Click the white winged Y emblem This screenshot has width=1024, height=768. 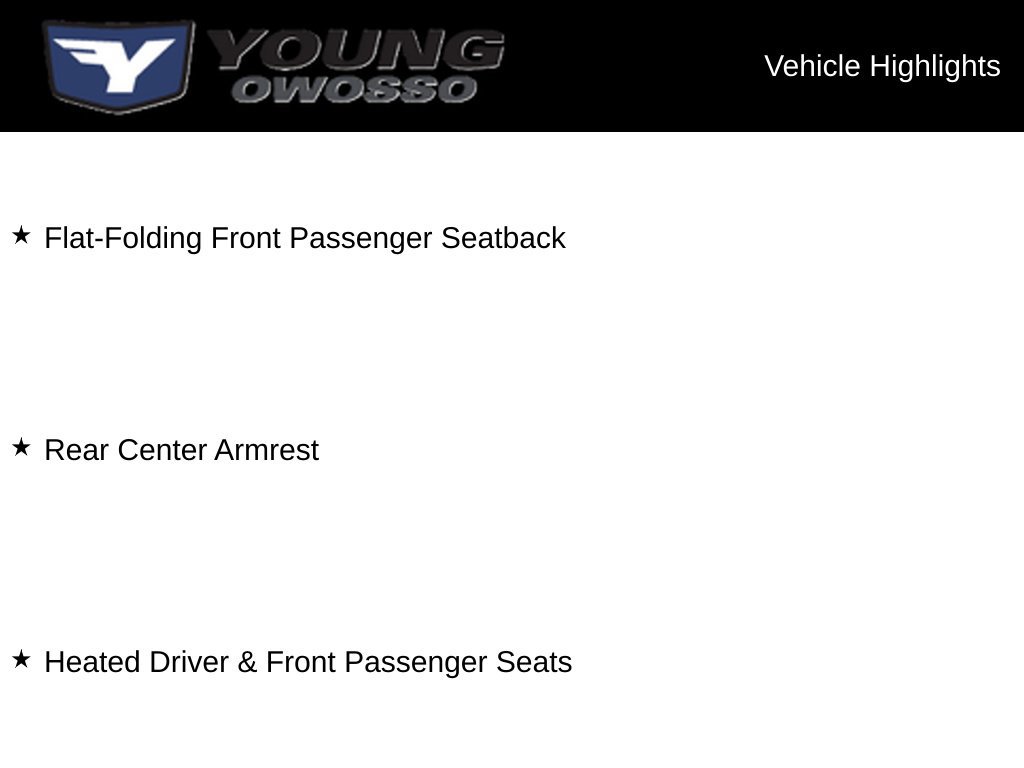pos(115,64)
